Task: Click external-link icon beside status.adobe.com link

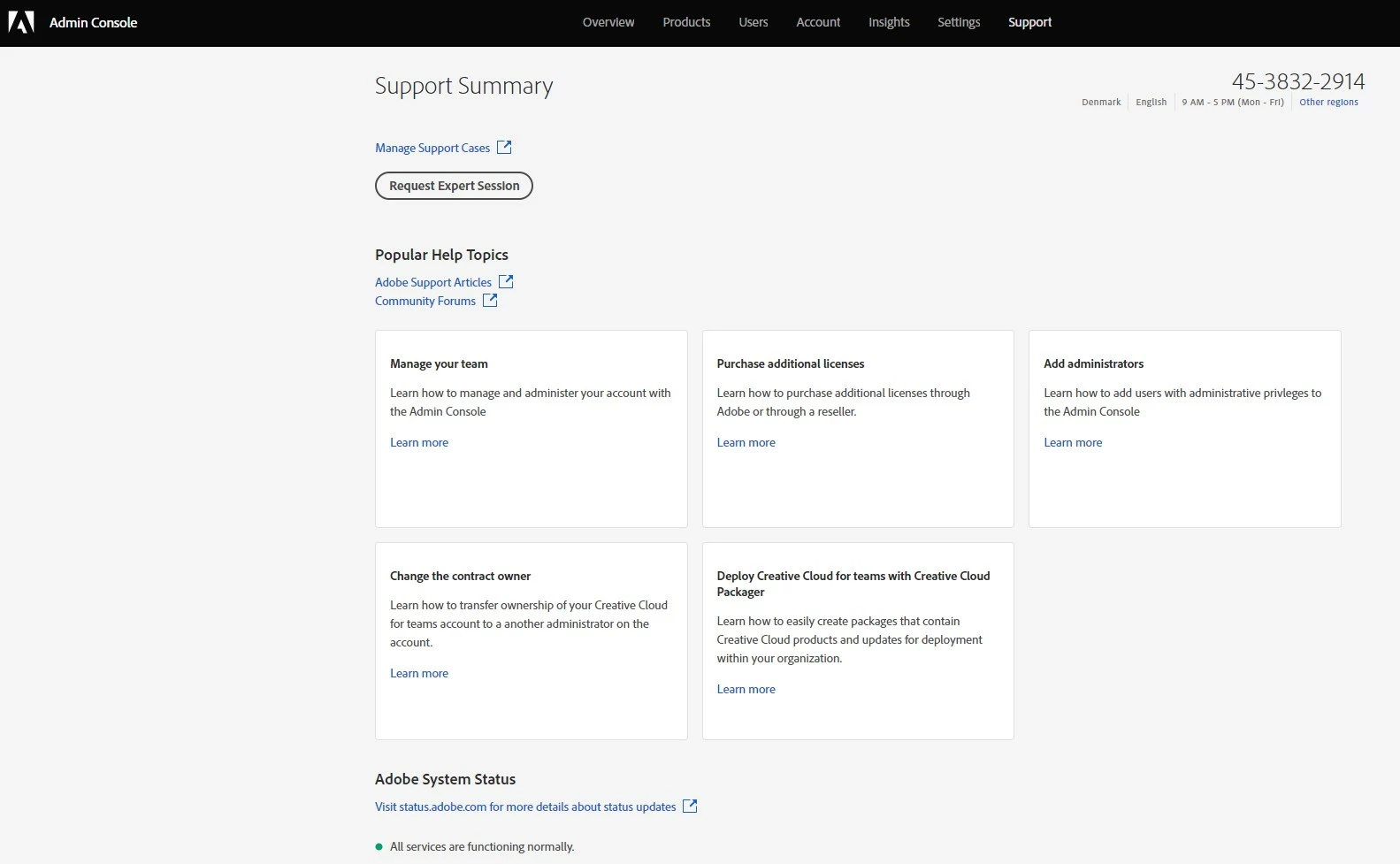Action: tap(690, 807)
